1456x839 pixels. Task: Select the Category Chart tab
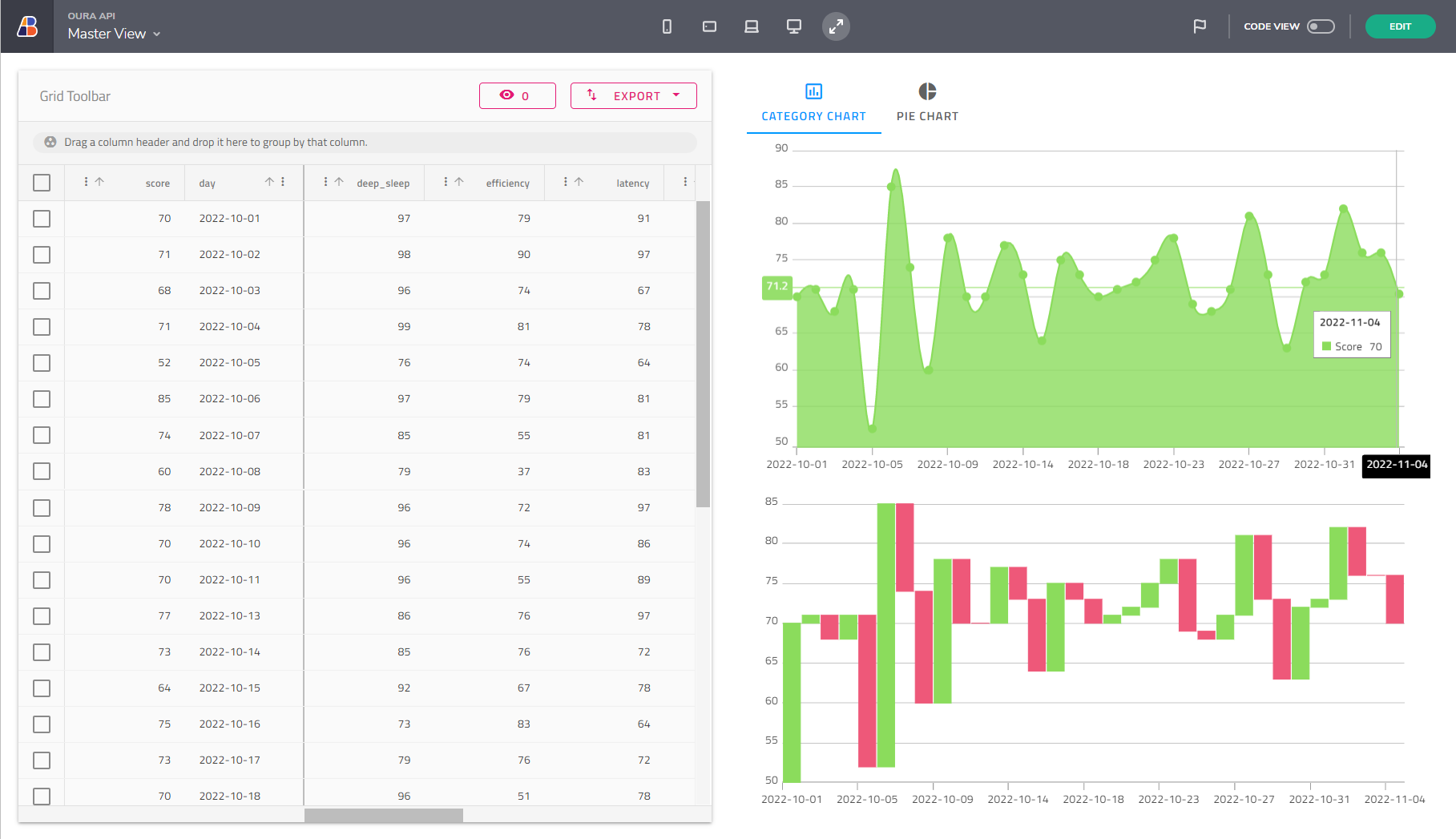(x=813, y=103)
